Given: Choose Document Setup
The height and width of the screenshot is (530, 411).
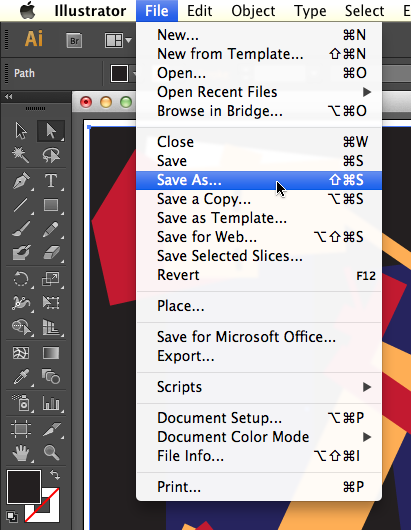Looking at the screenshot, I should (259, 418).
